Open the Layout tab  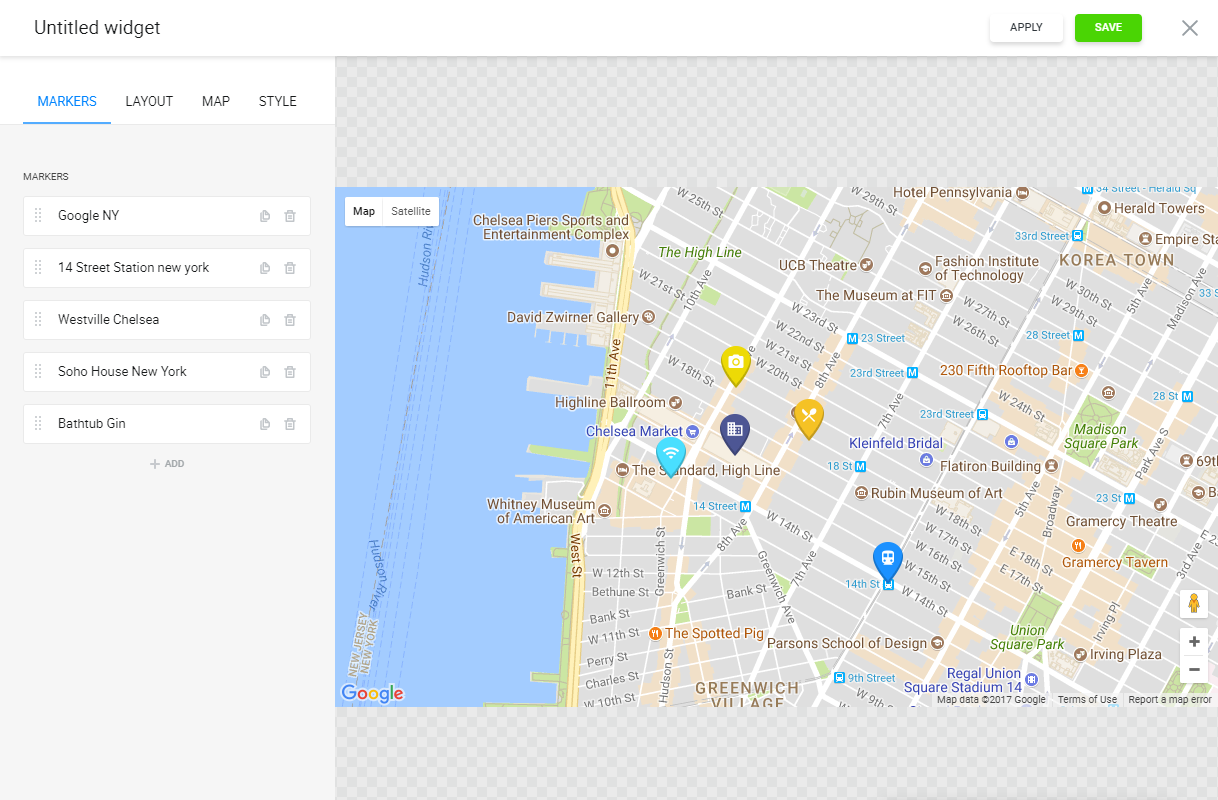(x=149, y=101)
